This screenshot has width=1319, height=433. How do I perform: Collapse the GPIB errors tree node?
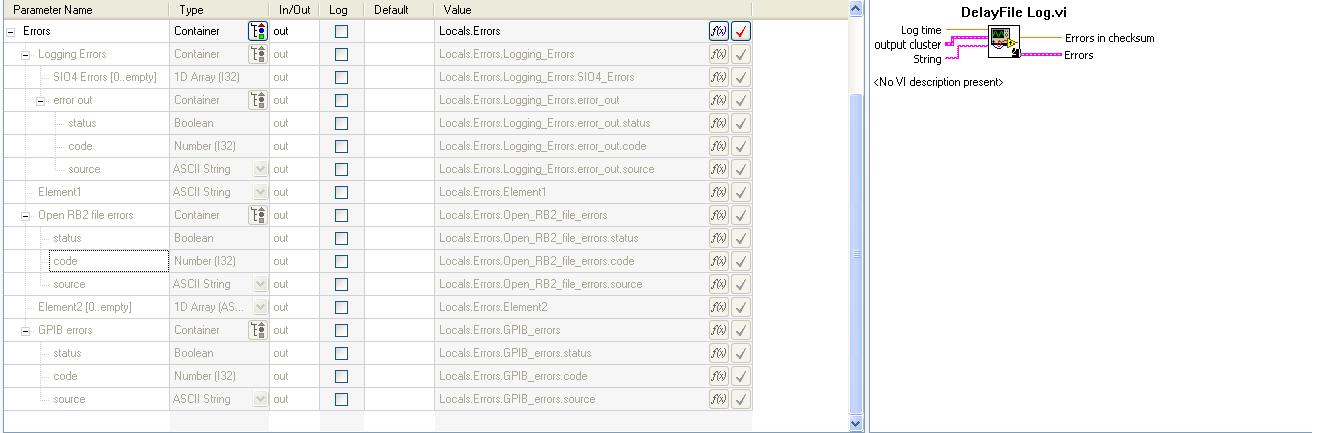(26, 330)
